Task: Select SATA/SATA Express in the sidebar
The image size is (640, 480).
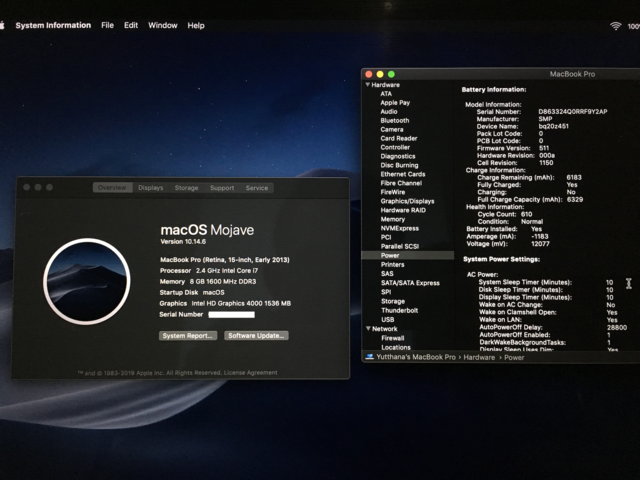Action: 410,283
